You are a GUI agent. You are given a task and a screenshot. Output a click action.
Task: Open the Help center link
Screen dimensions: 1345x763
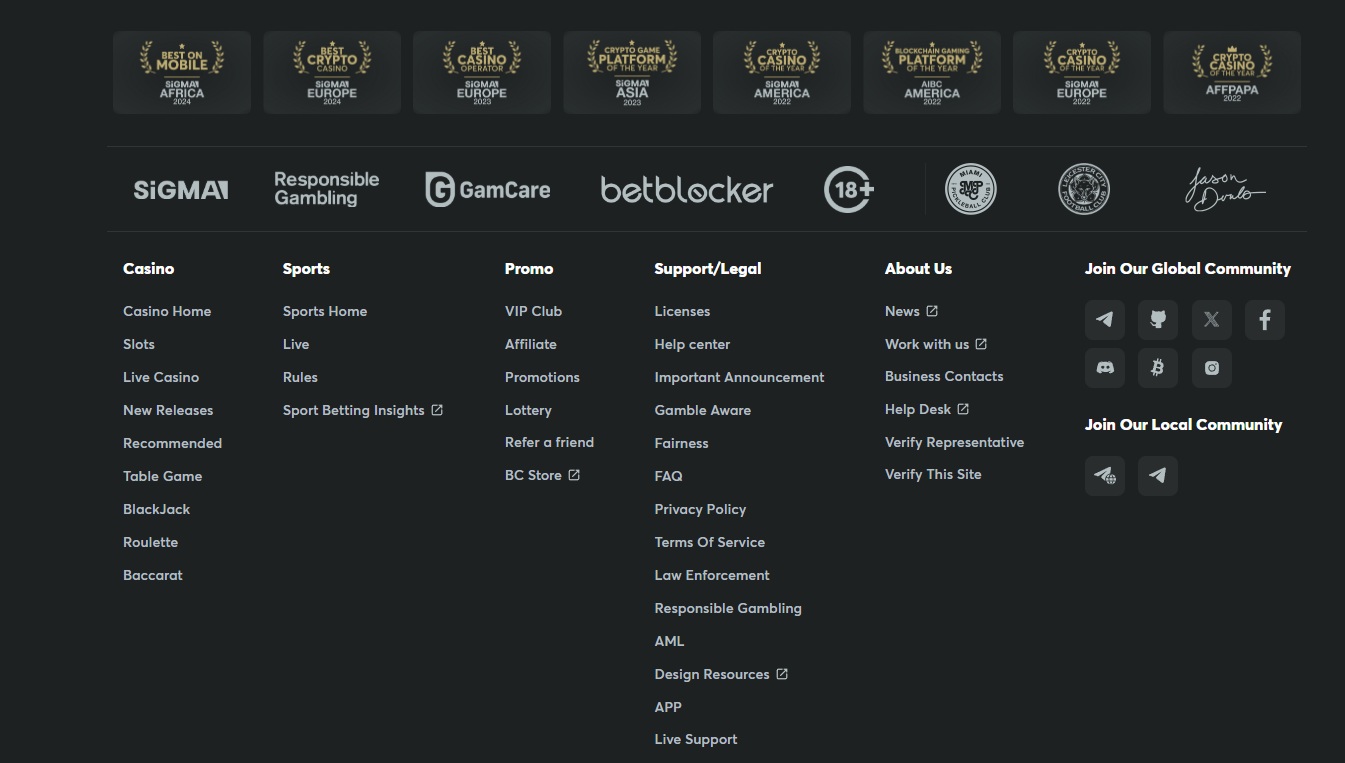[692, 344]
